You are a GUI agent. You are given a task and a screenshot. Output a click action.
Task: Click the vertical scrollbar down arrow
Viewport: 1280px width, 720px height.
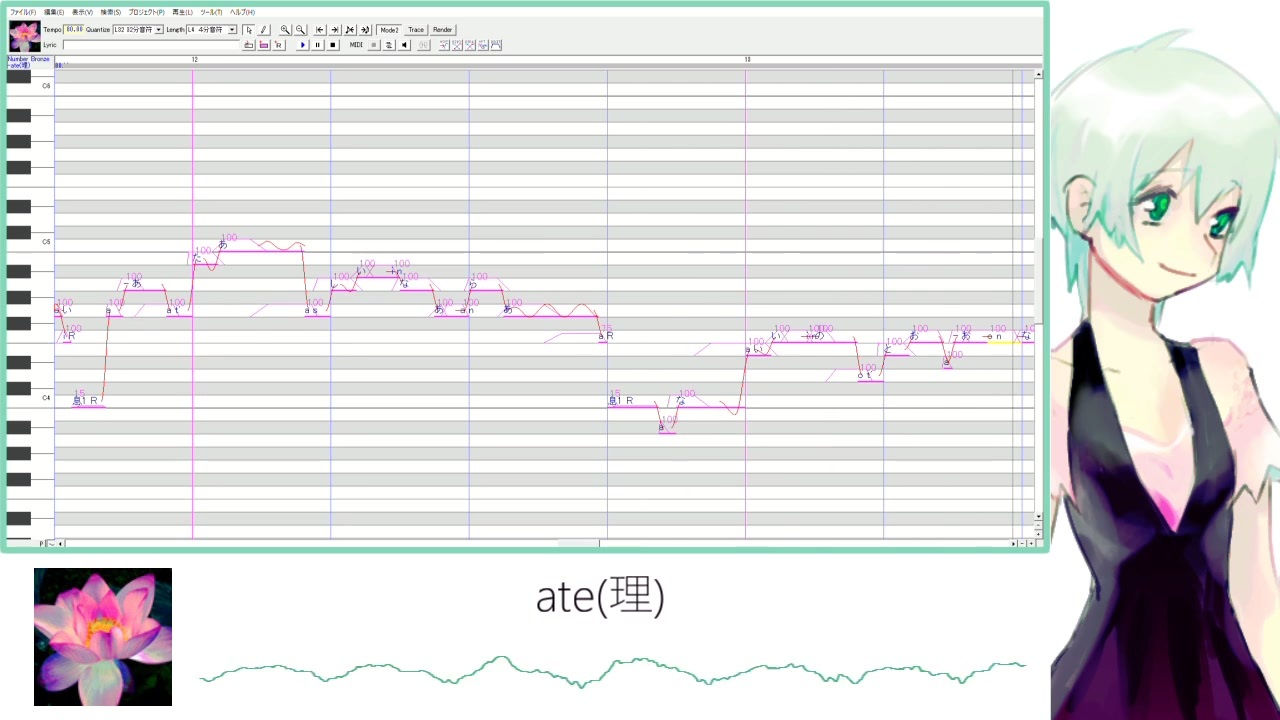pyautogui.click(x=1038, y=517)
